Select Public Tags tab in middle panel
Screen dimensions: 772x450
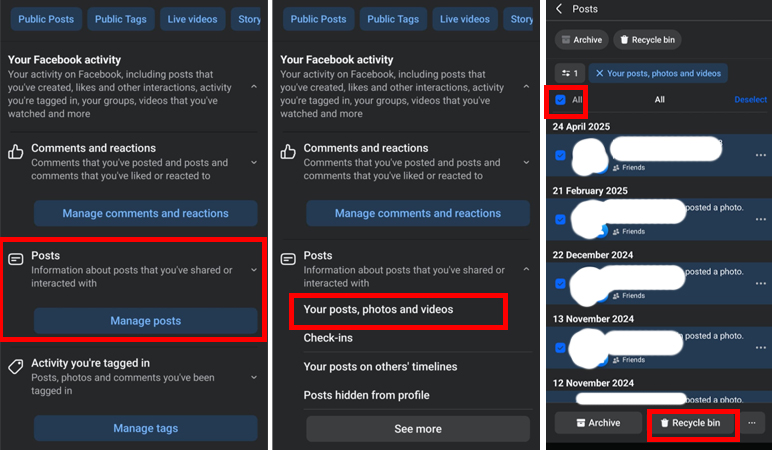point(393,19)
